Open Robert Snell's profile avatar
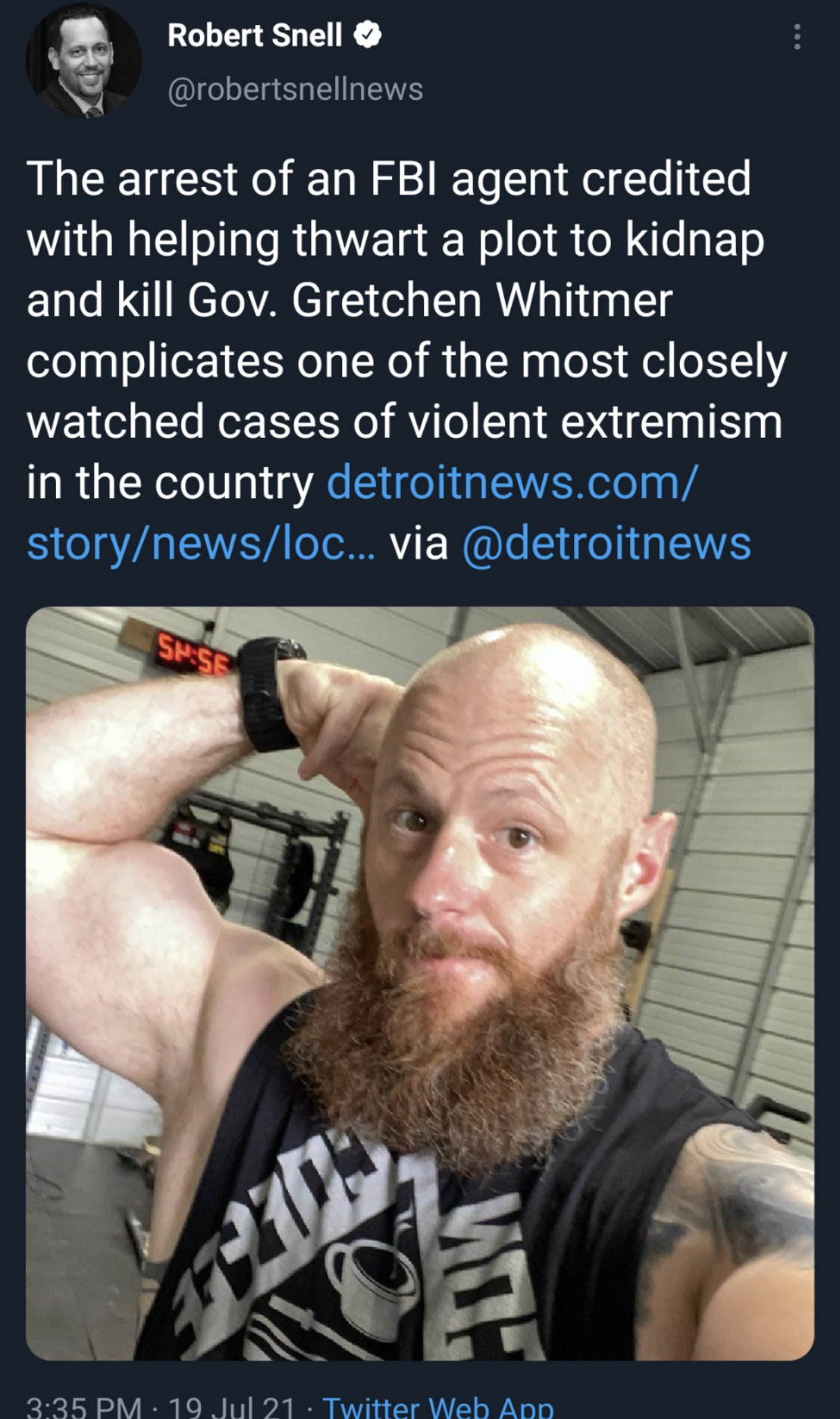 84,60
